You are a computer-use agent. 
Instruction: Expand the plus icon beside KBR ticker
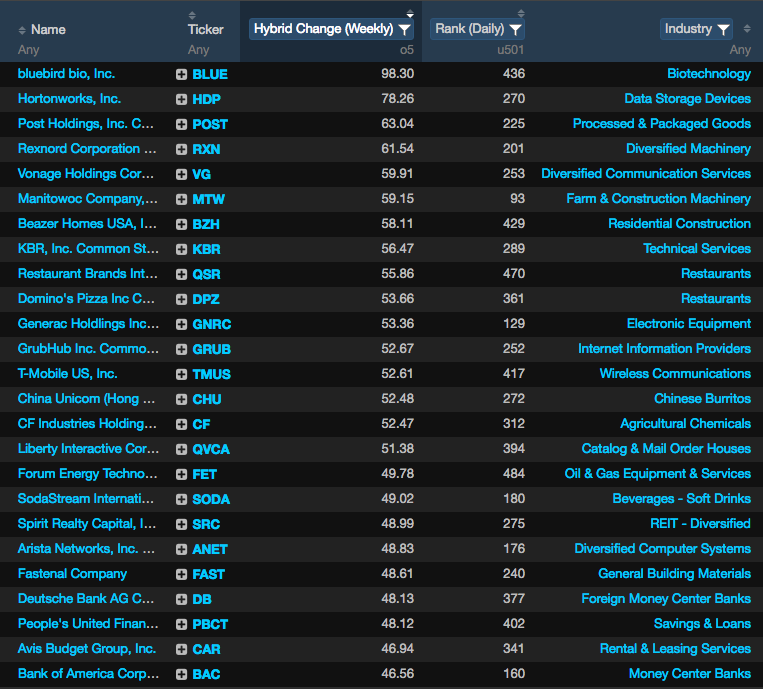coord(181,249)
